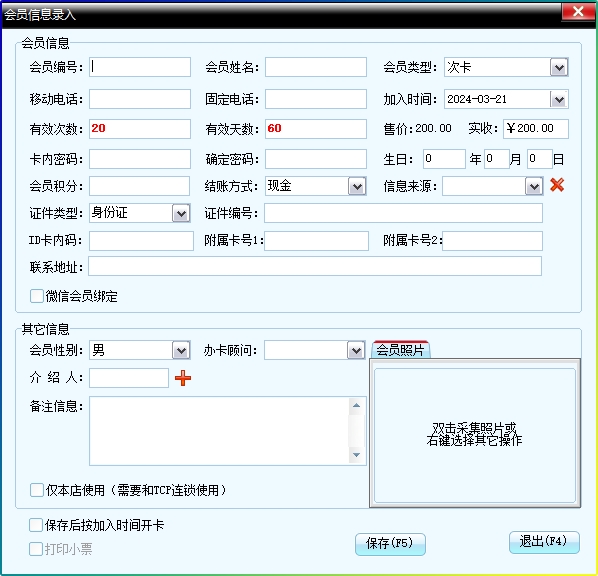Screen dimensions: 598x576
Task: Click the member photo capture area
Action: point(474,434)
